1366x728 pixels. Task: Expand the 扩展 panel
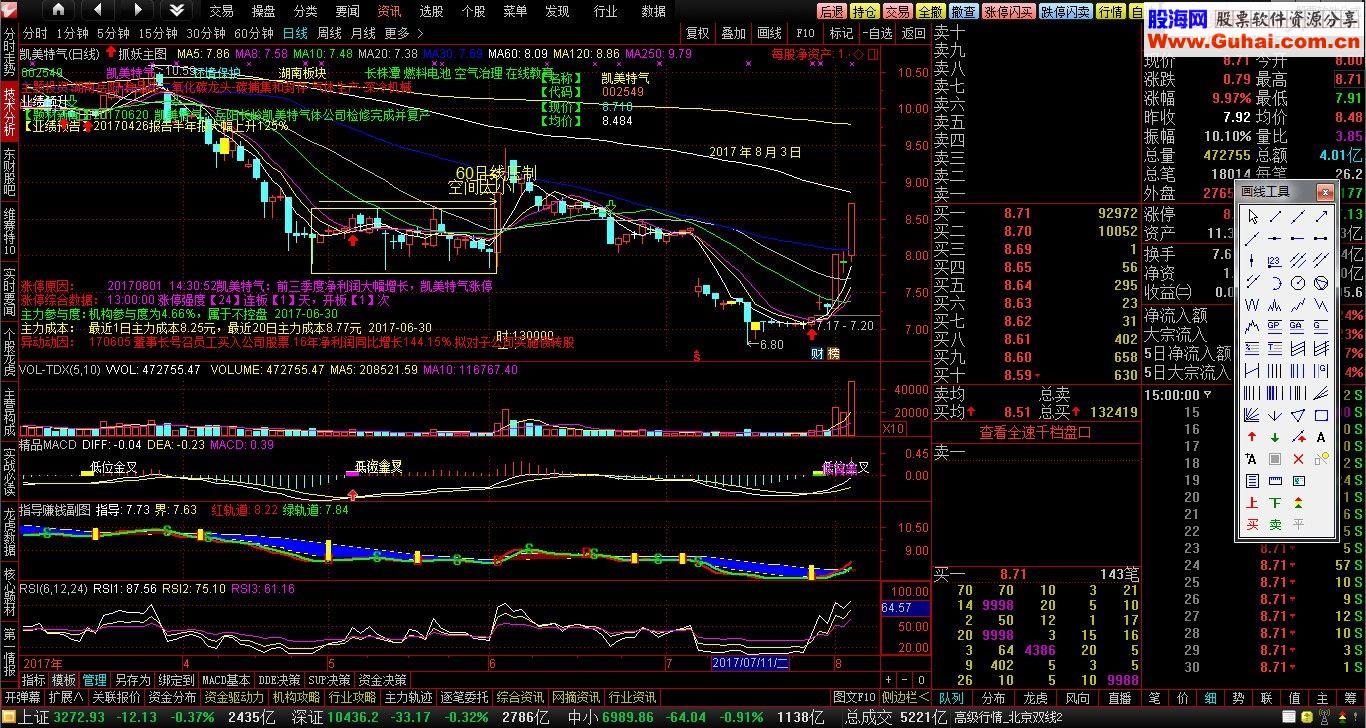(x=67, y=697)
